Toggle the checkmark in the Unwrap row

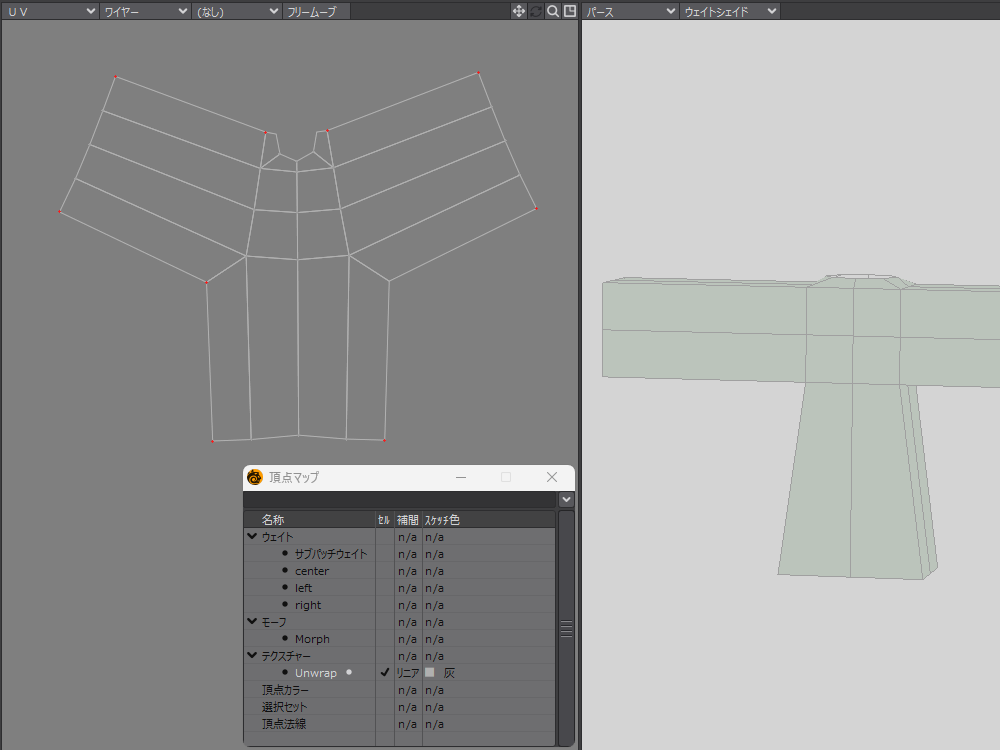click(384, 673)
